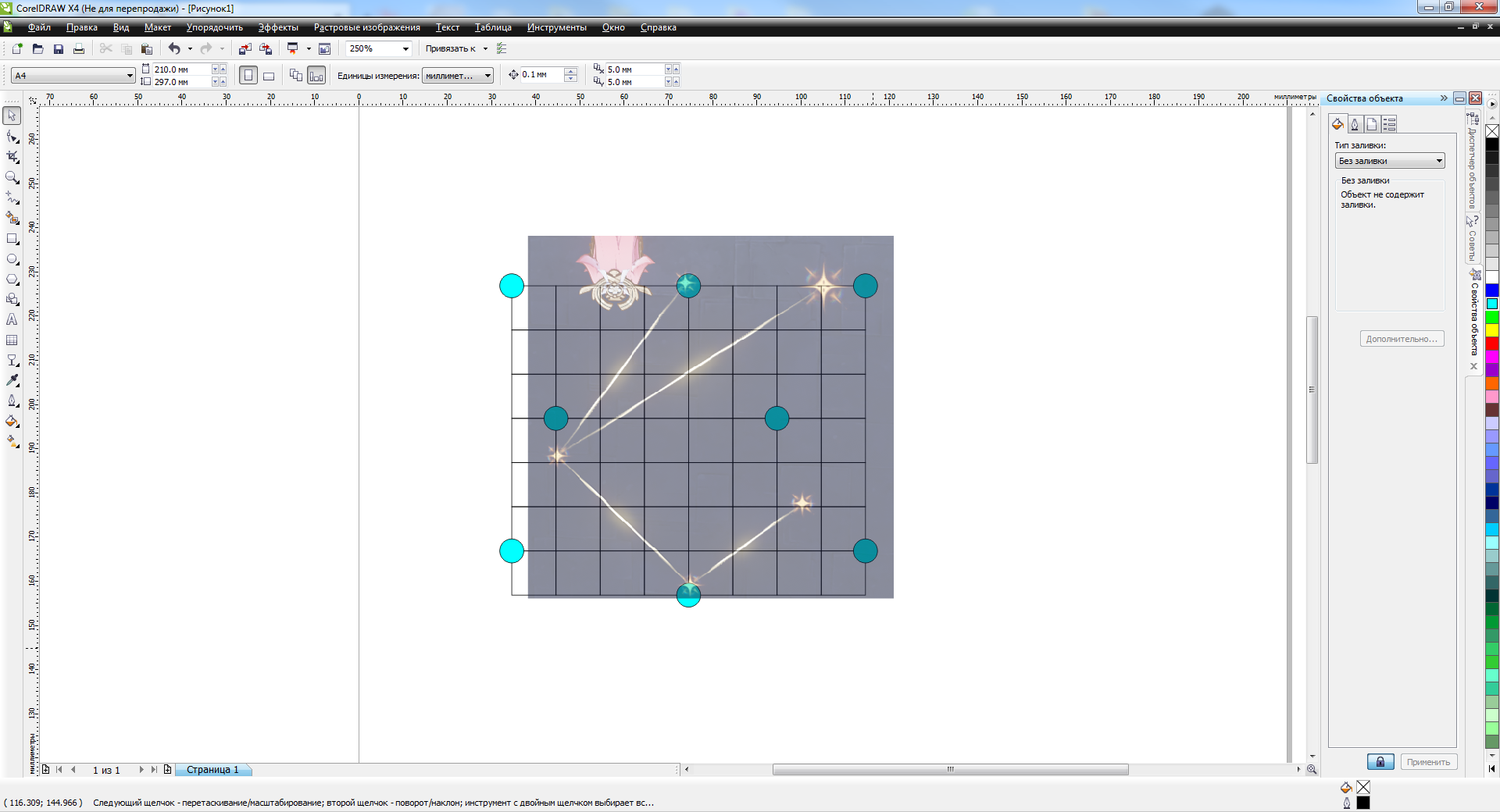Open the Тип заливки fill type dropdown
The height and width of the screenshot is (812, 1500).
[1390, 161]
